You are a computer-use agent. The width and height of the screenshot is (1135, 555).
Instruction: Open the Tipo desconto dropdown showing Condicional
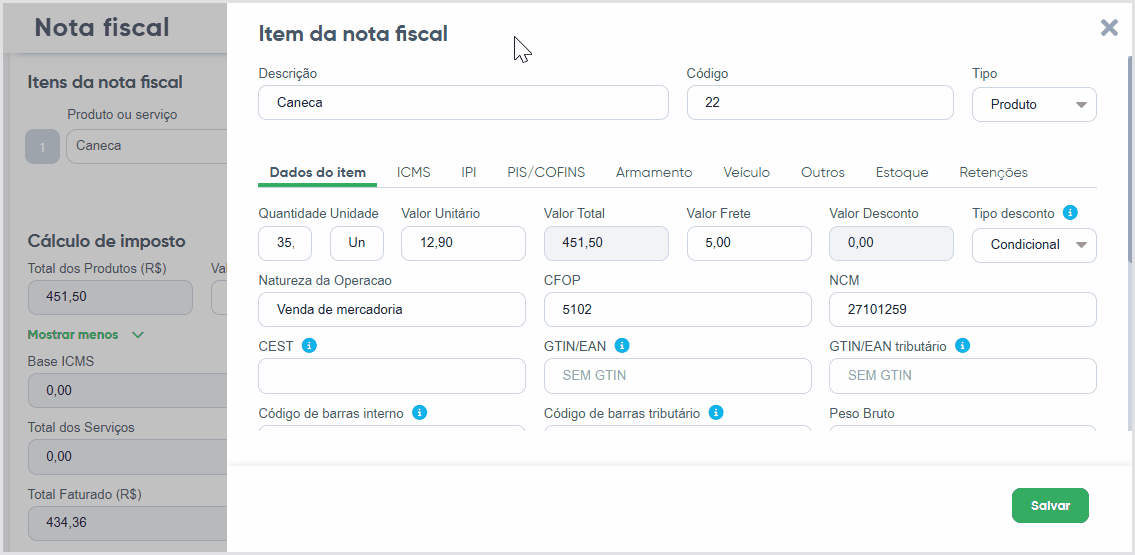pyautogui.click(x=1034, y=245)
